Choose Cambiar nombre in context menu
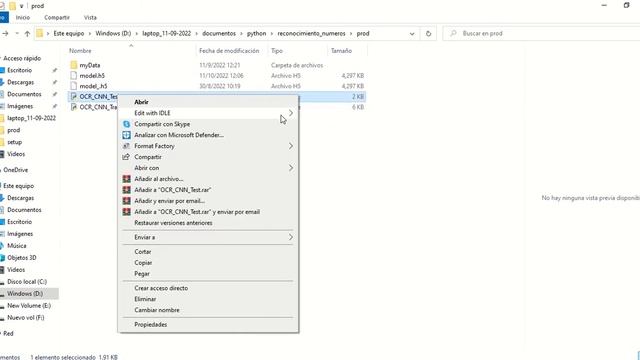Viewport: 640px width, 360px height. 157,310
